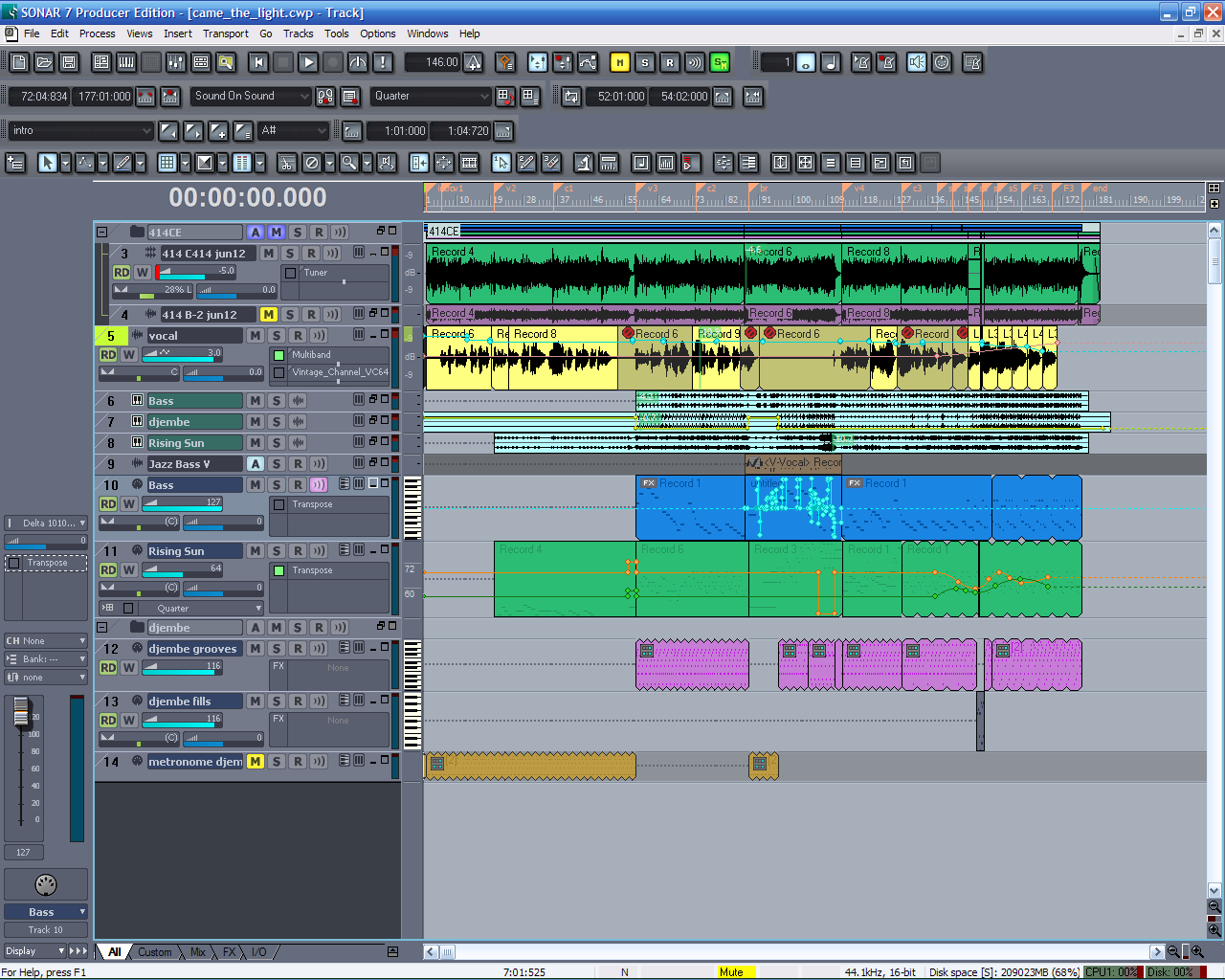
Task: Open a project with the folder icon
Action: pyautogui.click(x=44, y=62)
